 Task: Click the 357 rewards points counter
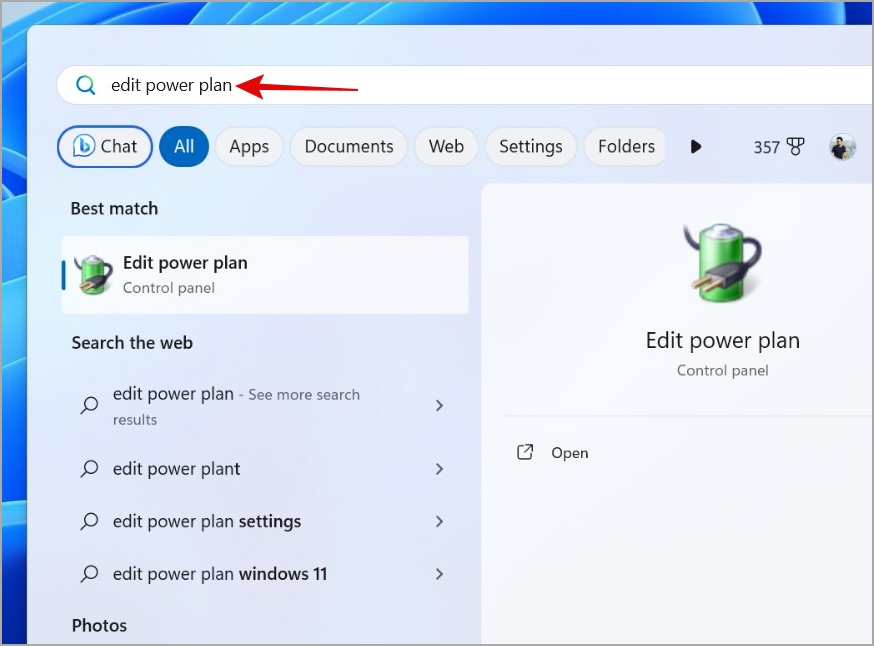point(766,147)
